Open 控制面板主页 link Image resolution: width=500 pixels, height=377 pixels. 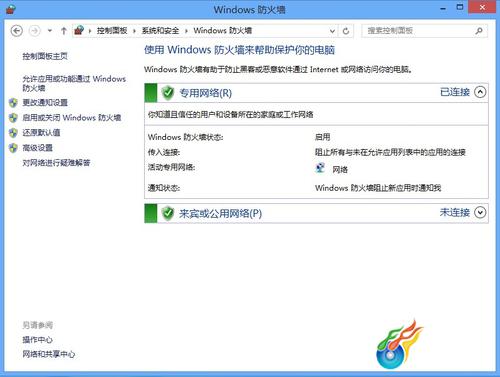[x=45, y=56]
